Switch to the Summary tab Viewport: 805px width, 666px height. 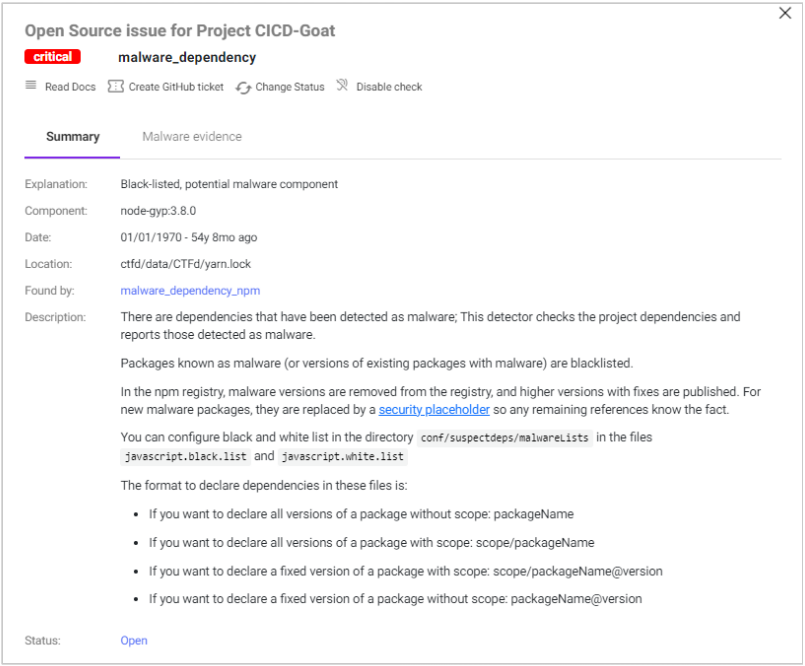(x=73, y=136)
